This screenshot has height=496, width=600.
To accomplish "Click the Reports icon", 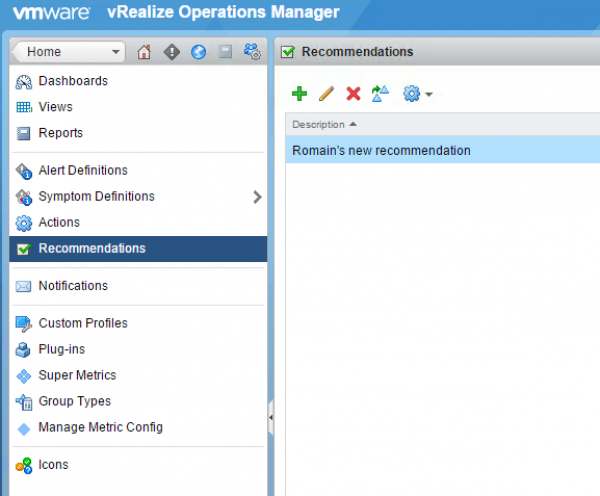I will click(23, 134).
